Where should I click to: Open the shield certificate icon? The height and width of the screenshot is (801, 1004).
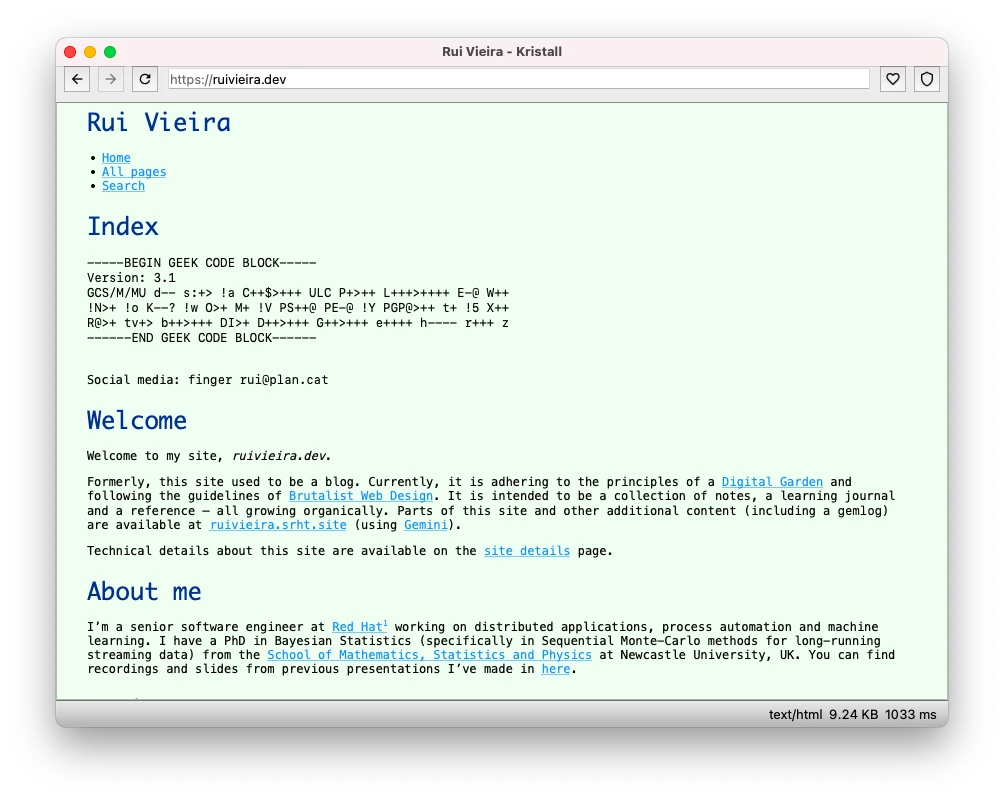pos(927,79)
